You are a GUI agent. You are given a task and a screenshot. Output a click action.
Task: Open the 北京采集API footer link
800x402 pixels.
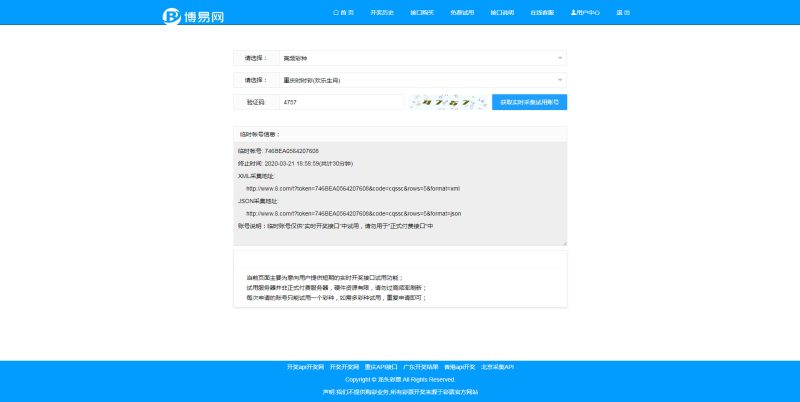pyautogui.click(x=497, y=367)
